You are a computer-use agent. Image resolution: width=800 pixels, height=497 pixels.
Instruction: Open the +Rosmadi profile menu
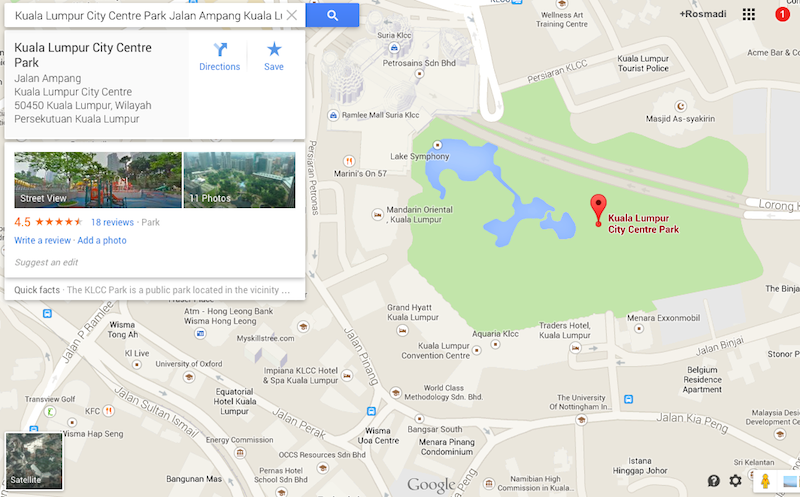coord(703,14)
